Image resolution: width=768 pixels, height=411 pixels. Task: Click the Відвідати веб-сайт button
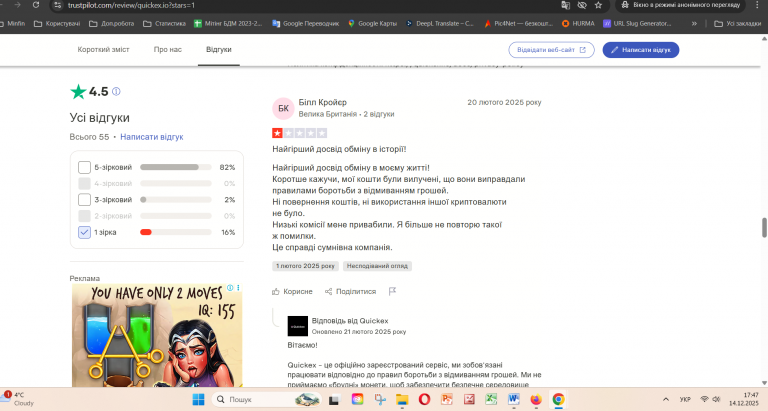pos(552,50)
